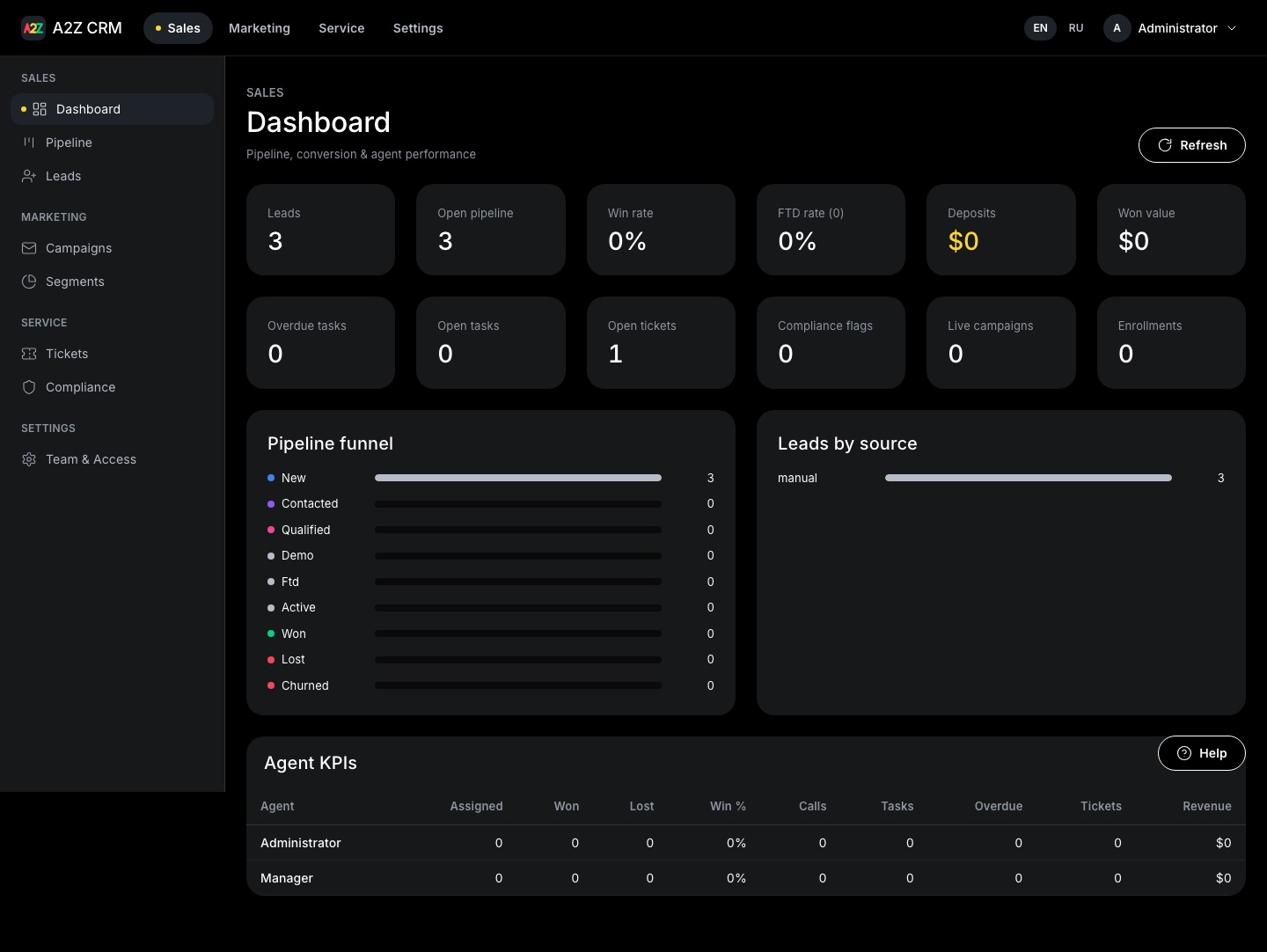The image size is (1267, 952).
Task: Open the Marketing top tab
Action: pyautogui.click(x=260, y=28)
